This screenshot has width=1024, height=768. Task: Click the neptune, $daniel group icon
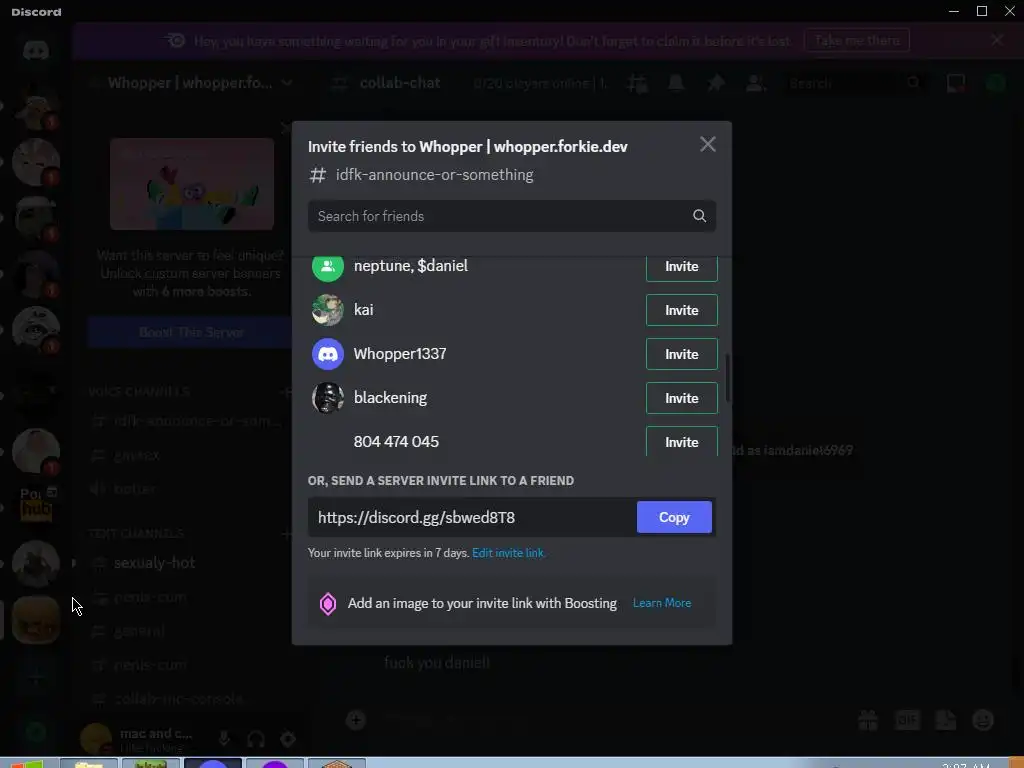click(328, 266)
